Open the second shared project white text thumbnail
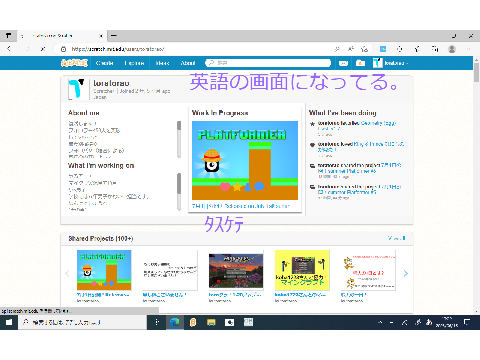480x360 pixels. (x=170, y=270)
